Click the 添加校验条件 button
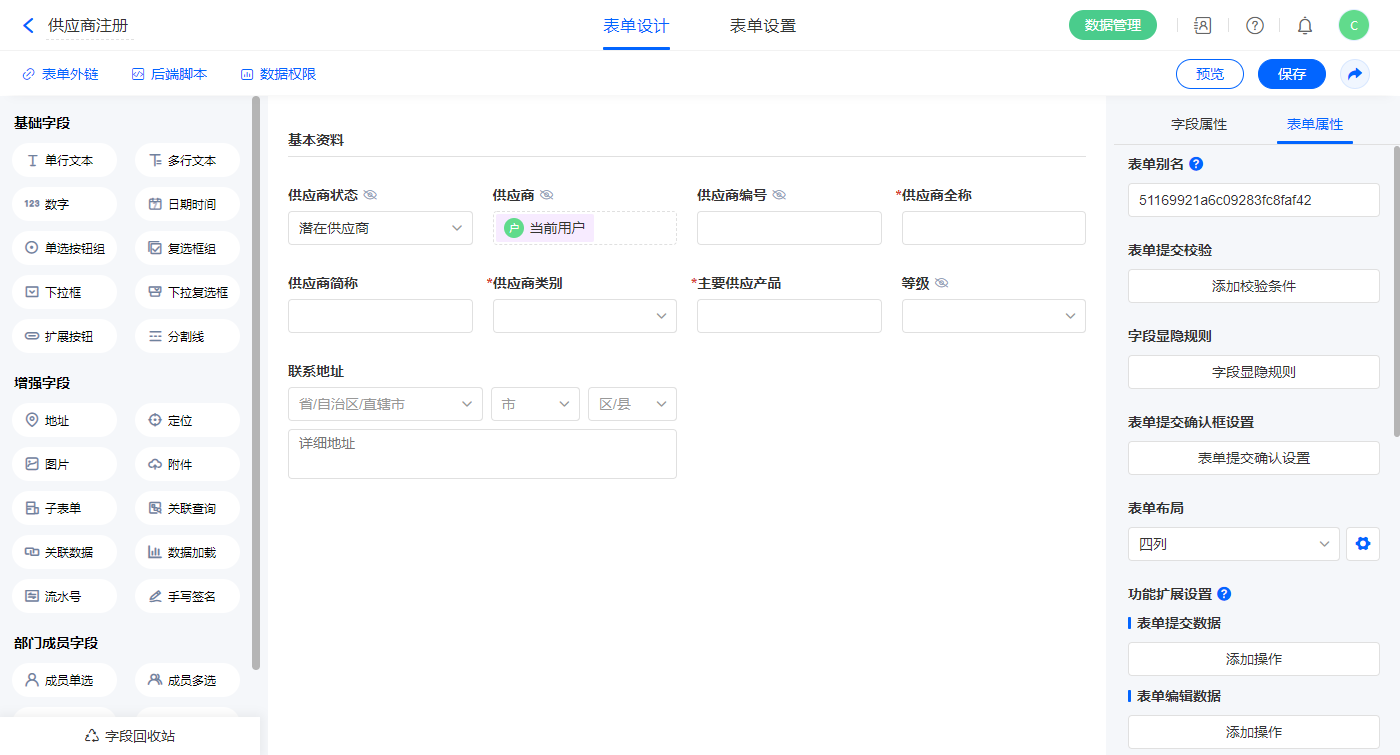 click(x=1253, y=286)
